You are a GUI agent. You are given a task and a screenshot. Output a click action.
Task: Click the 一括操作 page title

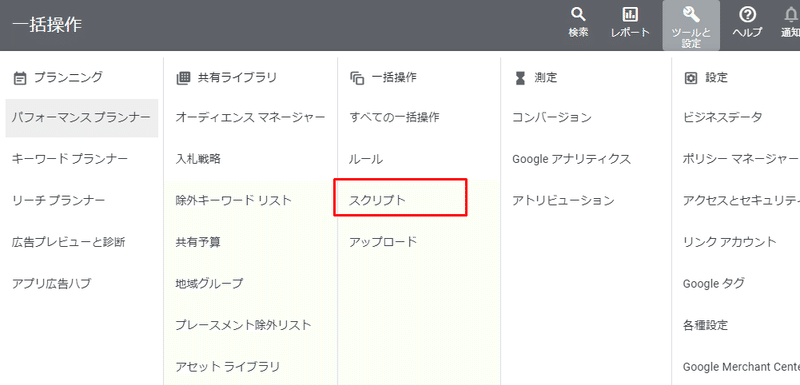tap(46, 25)
